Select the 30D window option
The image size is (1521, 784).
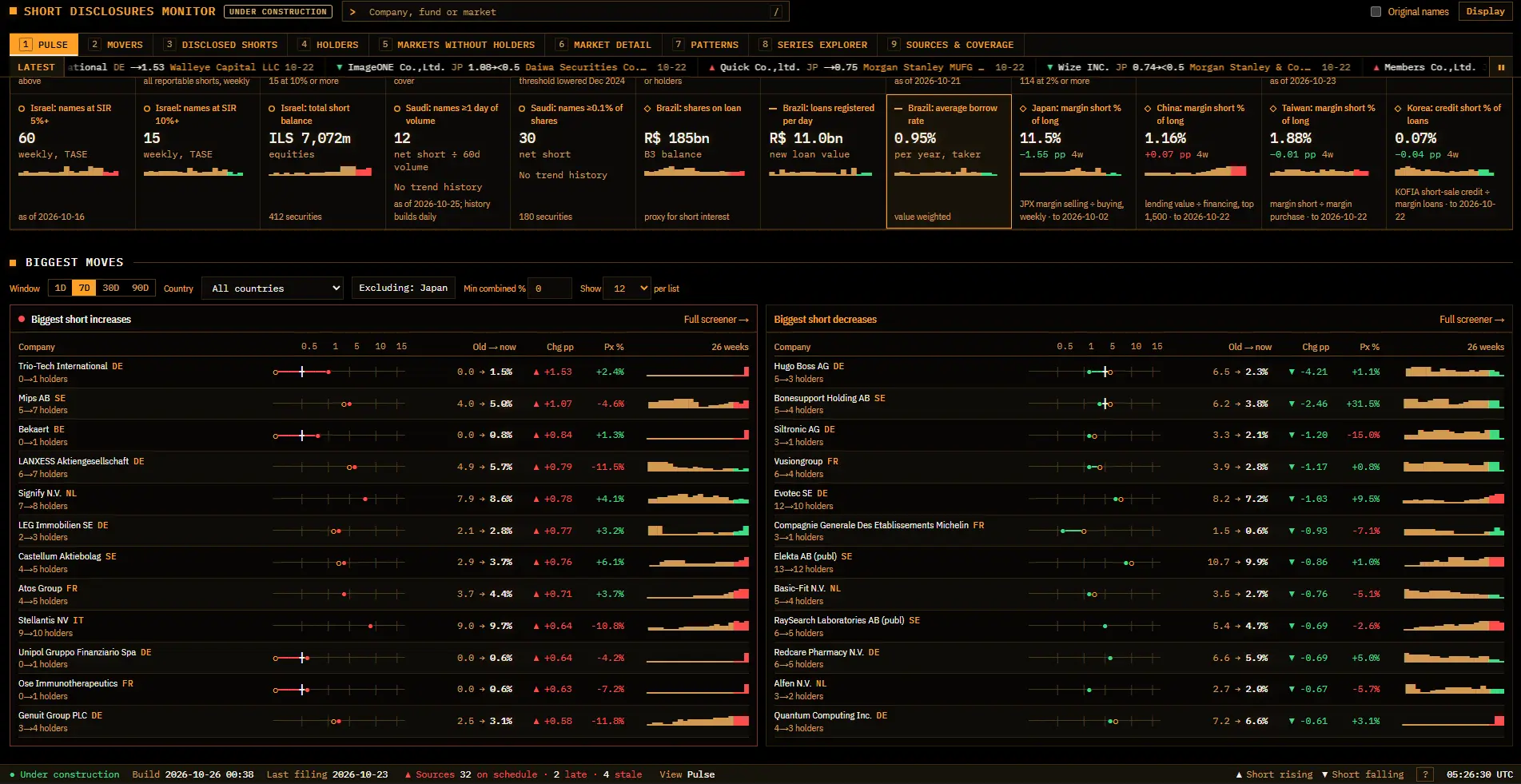click(111, 288)
